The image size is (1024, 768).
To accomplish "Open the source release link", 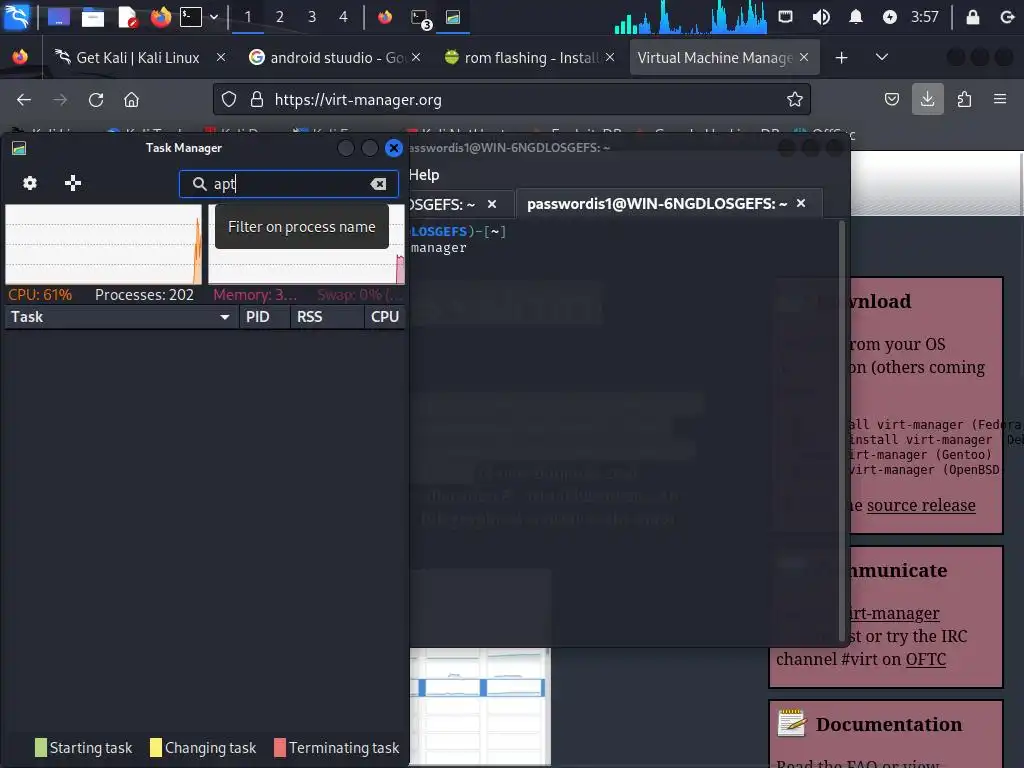I will [921, 505].
